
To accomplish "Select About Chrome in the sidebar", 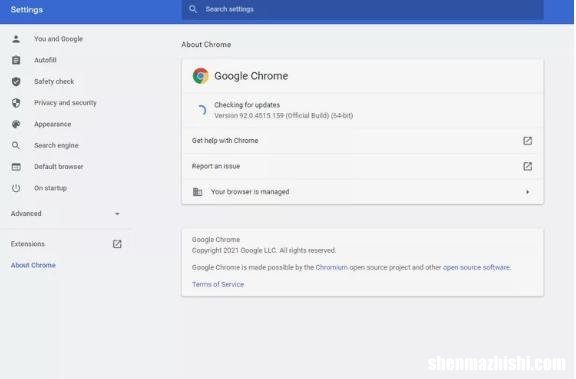I will (x=33, y=265).
